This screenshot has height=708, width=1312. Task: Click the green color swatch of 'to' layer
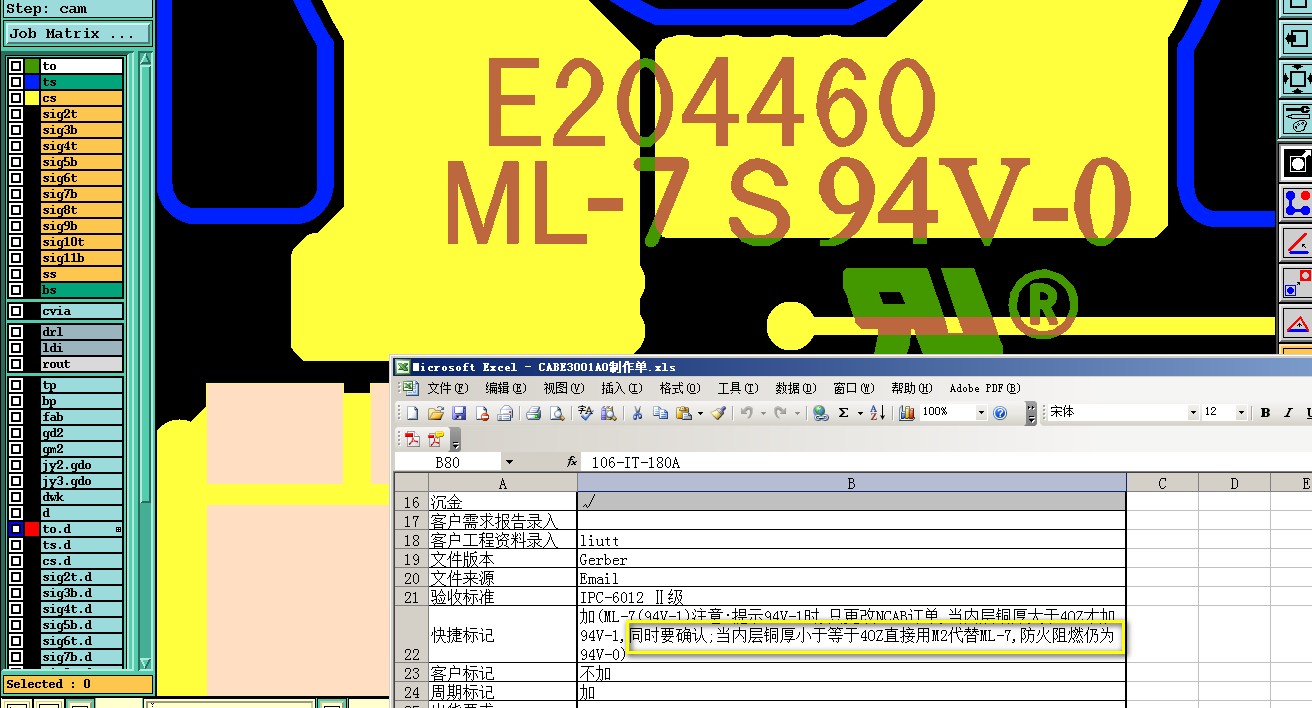pos(32,66)
